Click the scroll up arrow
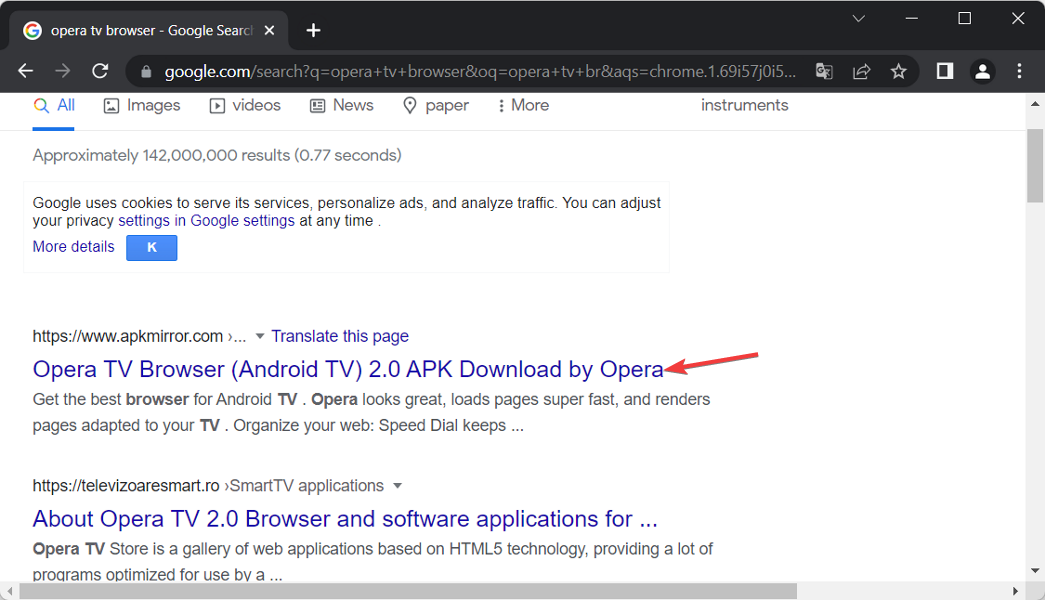Image resolution: width=1045 pixels, height=600 pixels. coord(1035,103)
